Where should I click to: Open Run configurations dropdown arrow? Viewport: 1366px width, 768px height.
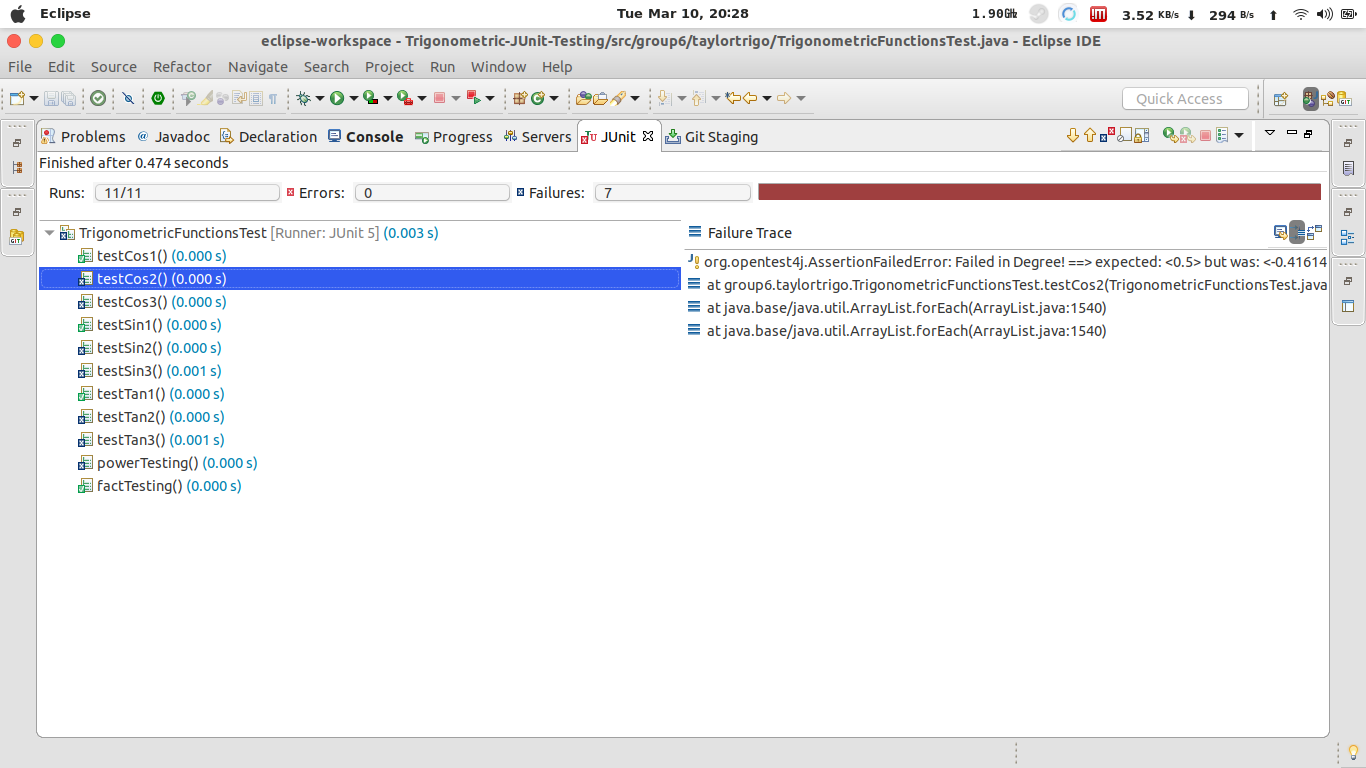[x=353, y=98]
